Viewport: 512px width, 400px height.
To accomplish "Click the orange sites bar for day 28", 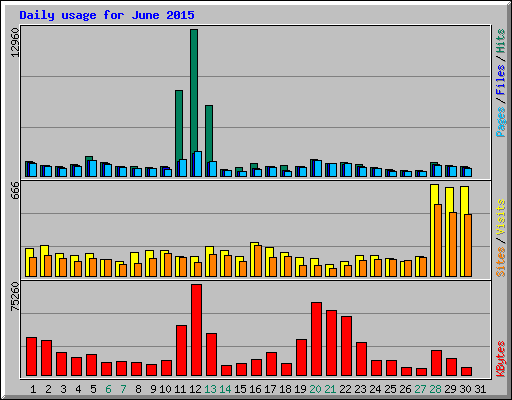I will 438,240.
